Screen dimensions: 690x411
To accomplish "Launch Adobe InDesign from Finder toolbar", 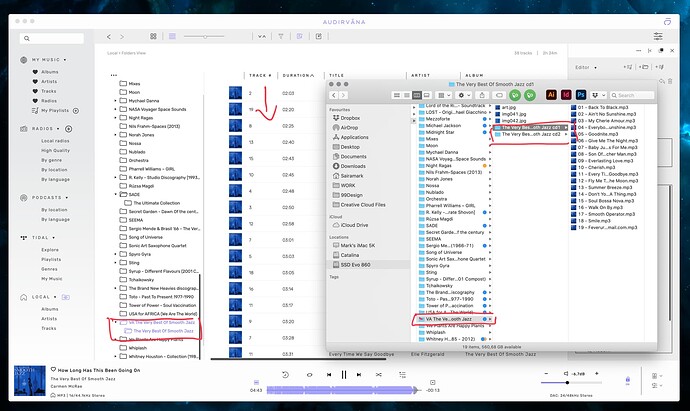I will (566, 95).
